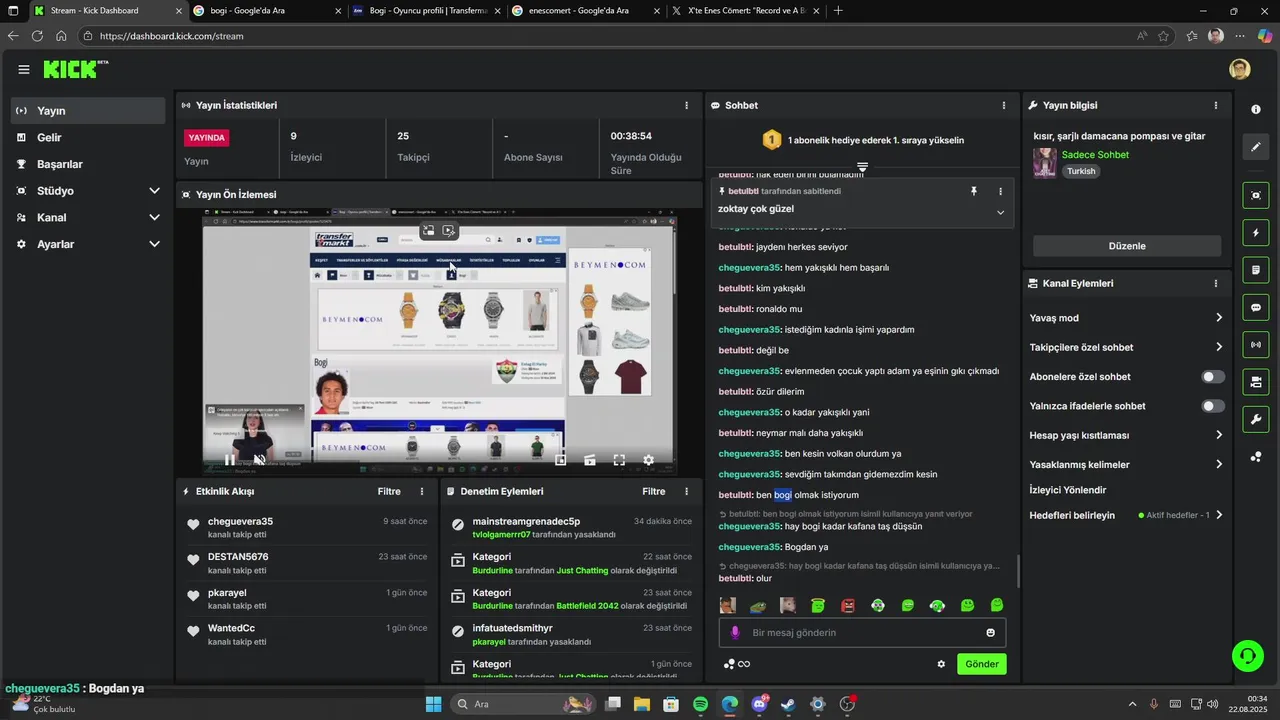1280x720 pixels.
Task: Click the wrench icon in the right rail
Action: pyautogui.click(x=1256, y=419)
